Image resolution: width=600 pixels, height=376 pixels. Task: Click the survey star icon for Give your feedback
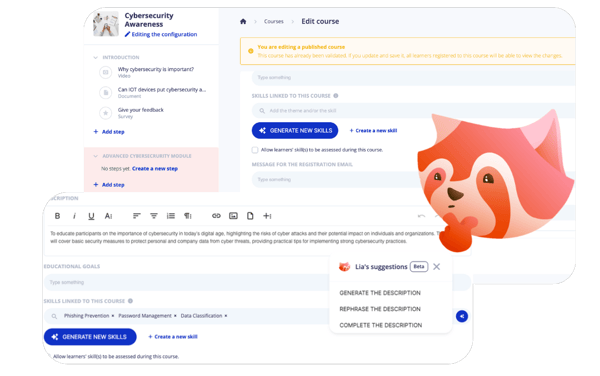(106, 113)
